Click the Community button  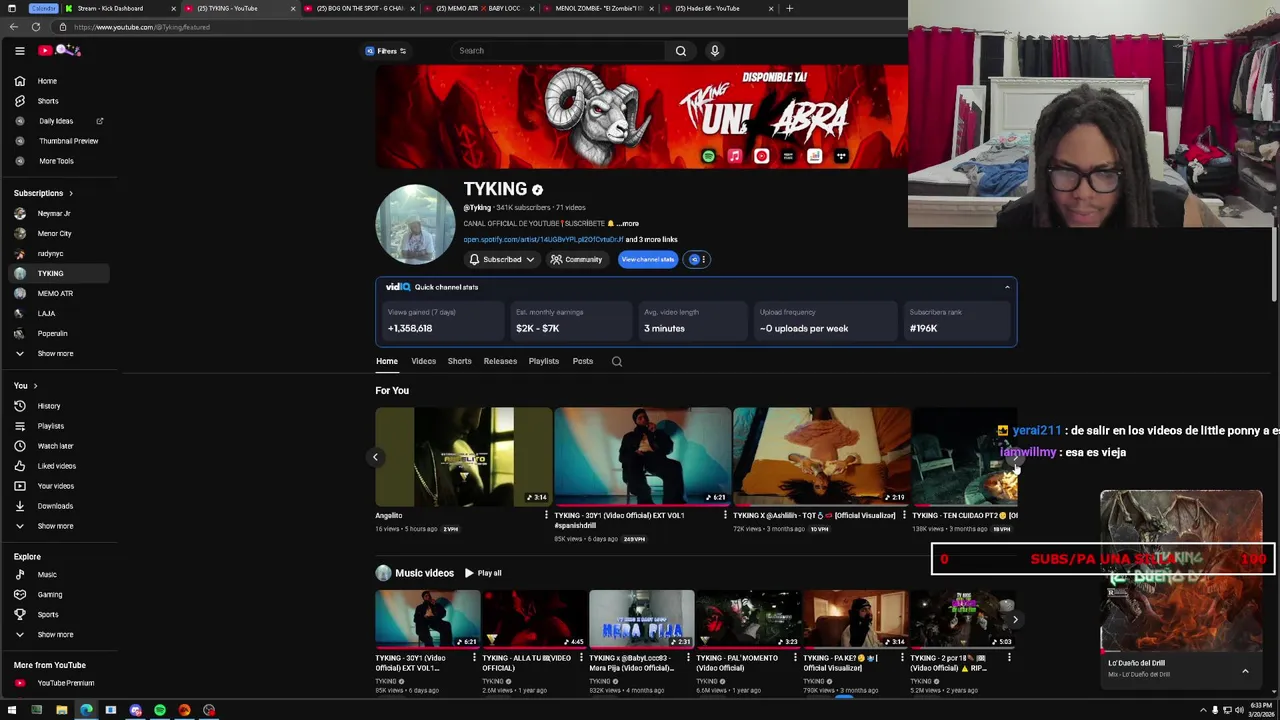(576, 260)
